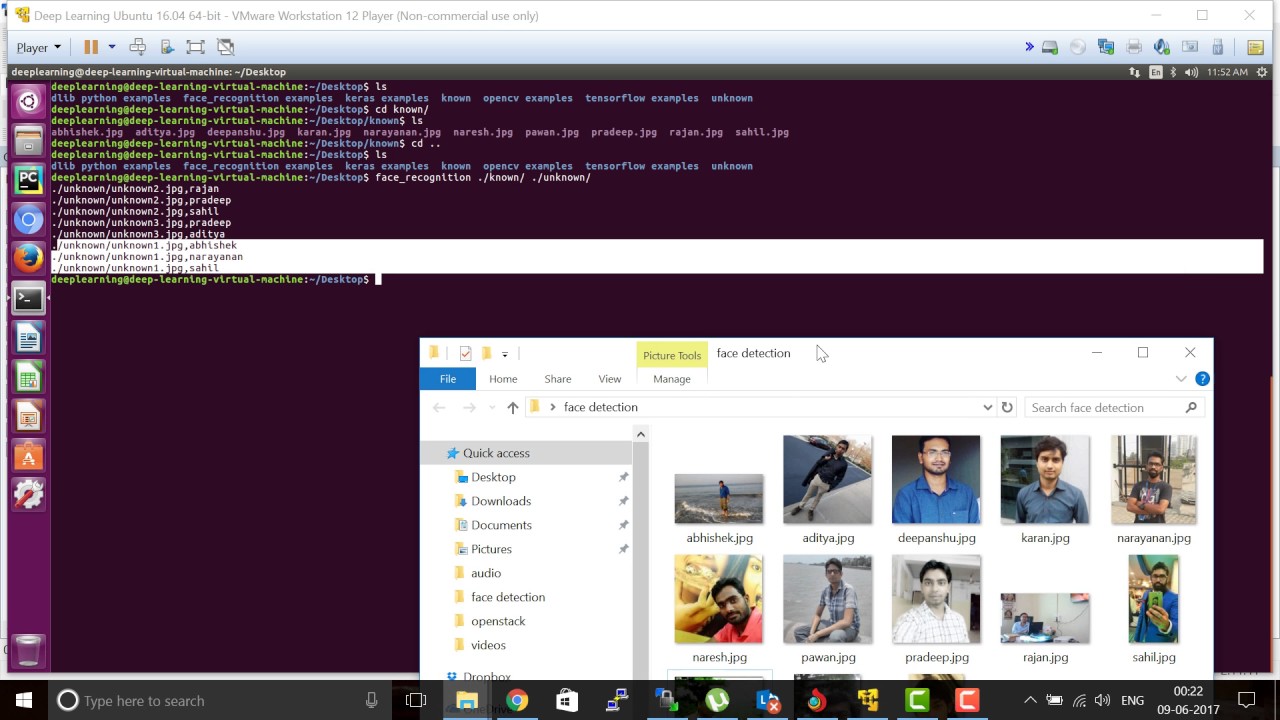Click the CD/DVD device icon in VMware

click(1078, 47)
